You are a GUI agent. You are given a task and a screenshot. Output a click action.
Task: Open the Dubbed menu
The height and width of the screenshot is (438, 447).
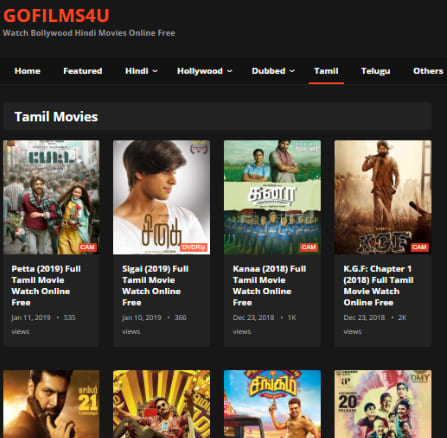click(268, 71)
